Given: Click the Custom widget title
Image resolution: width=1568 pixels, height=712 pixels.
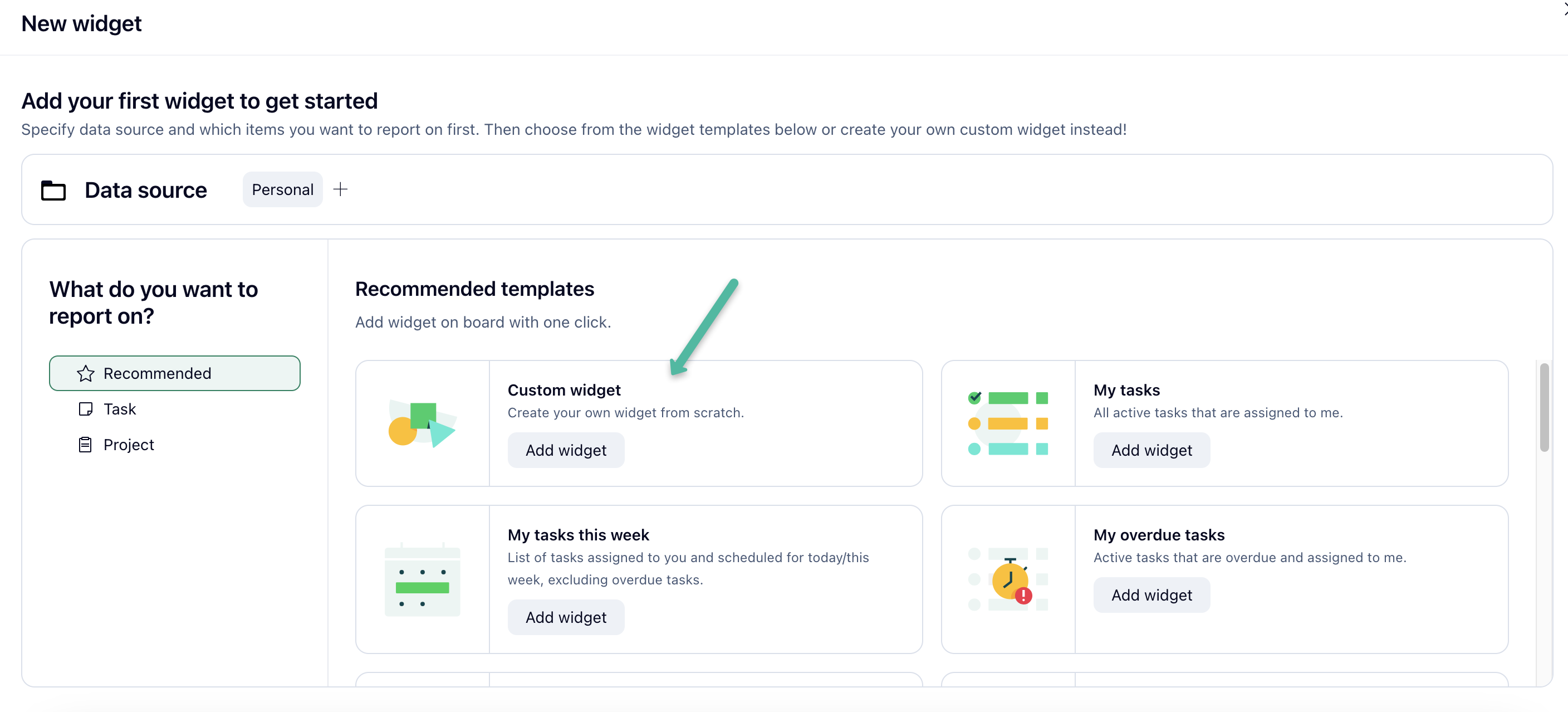Looking at the screenshot, I should tap(563, 390).
